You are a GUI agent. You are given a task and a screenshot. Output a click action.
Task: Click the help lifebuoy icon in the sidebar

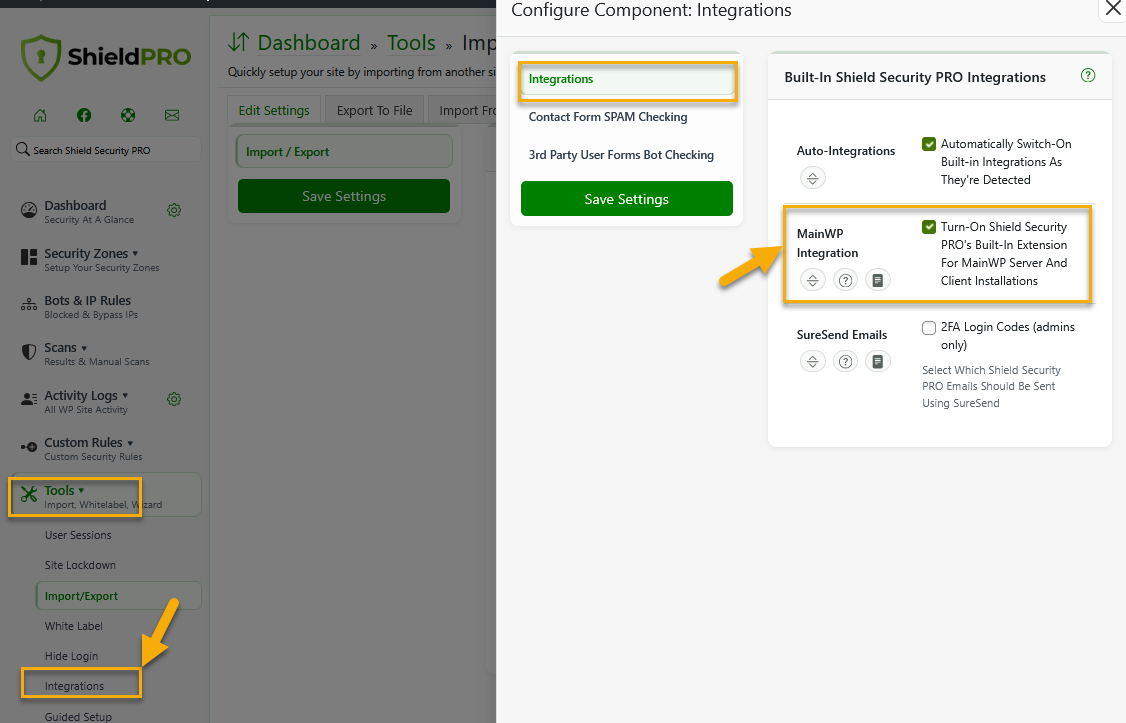[128, 116]
